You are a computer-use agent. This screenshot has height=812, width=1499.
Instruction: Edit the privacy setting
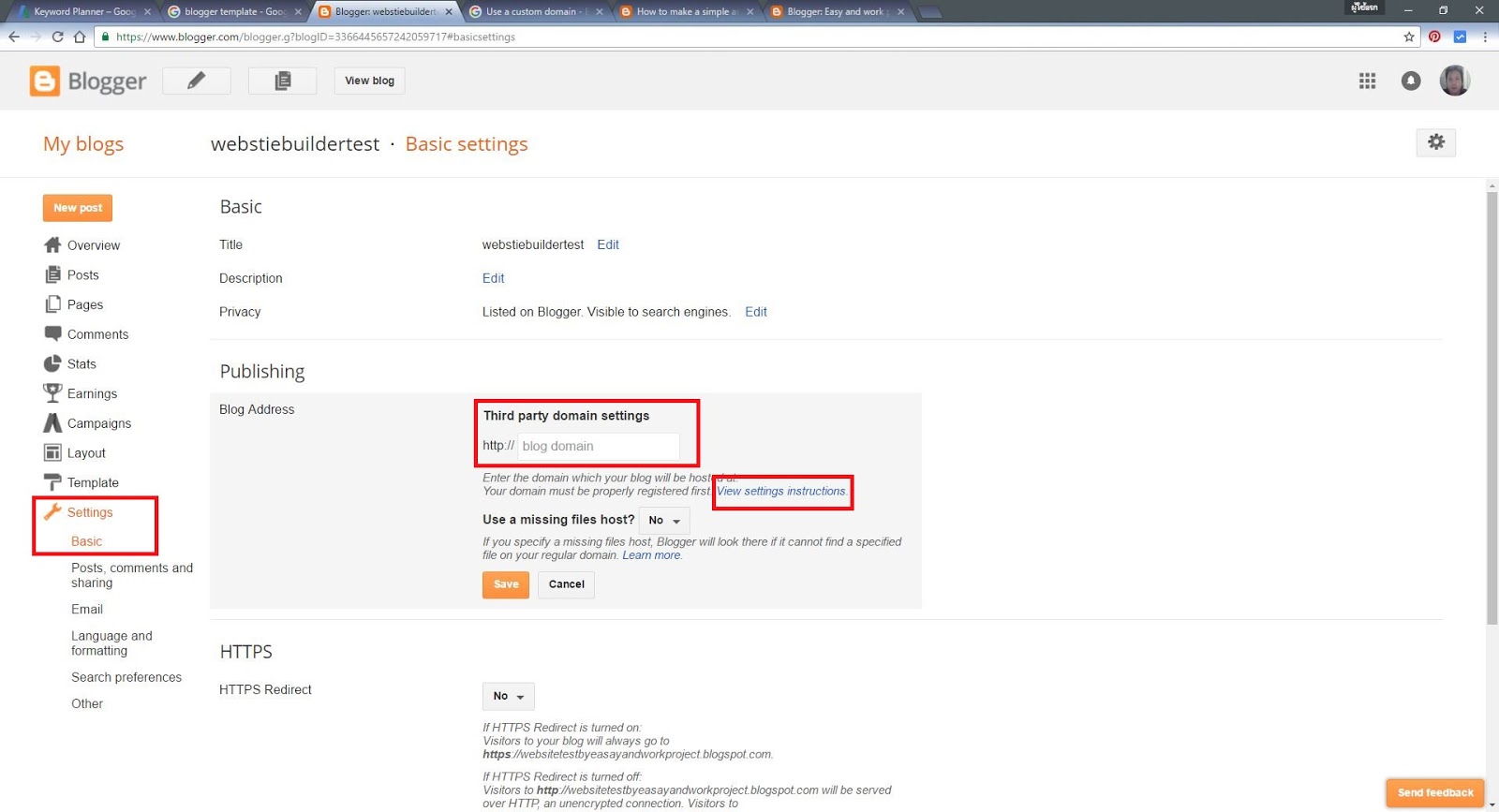pos(756,312)
